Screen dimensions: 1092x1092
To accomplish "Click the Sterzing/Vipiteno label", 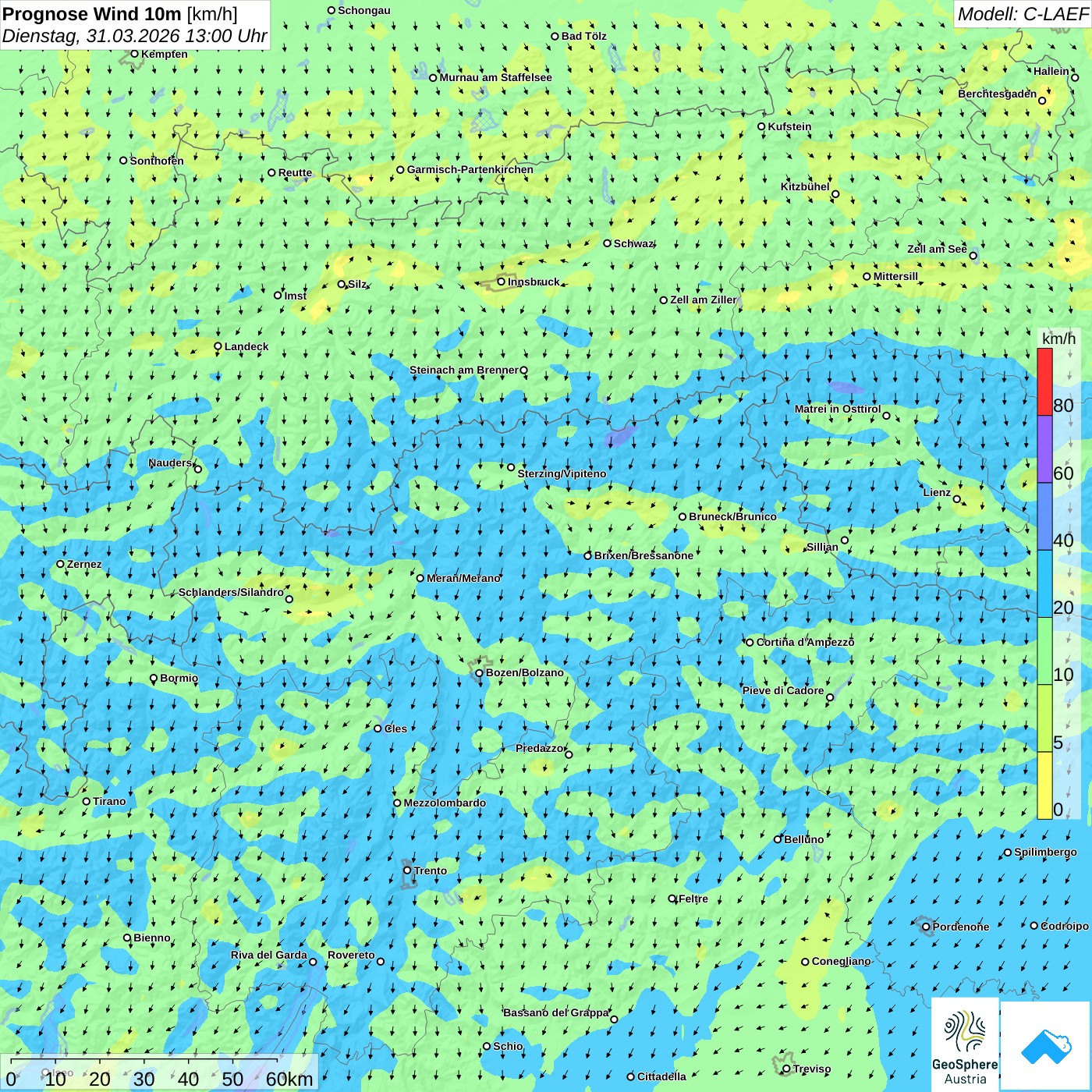I will 562,473.
